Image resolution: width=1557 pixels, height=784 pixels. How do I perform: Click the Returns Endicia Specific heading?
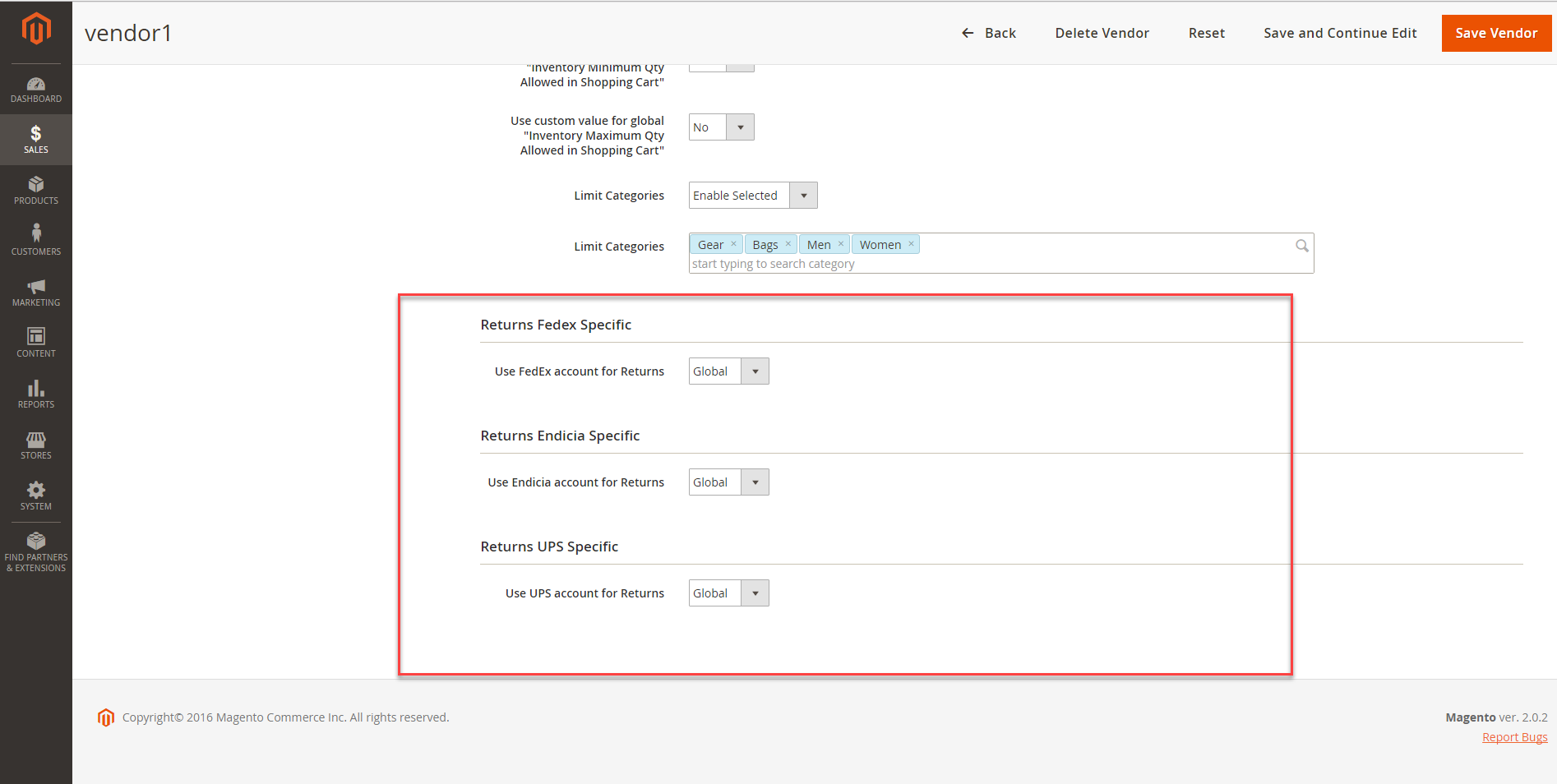[x=560, y=436]
